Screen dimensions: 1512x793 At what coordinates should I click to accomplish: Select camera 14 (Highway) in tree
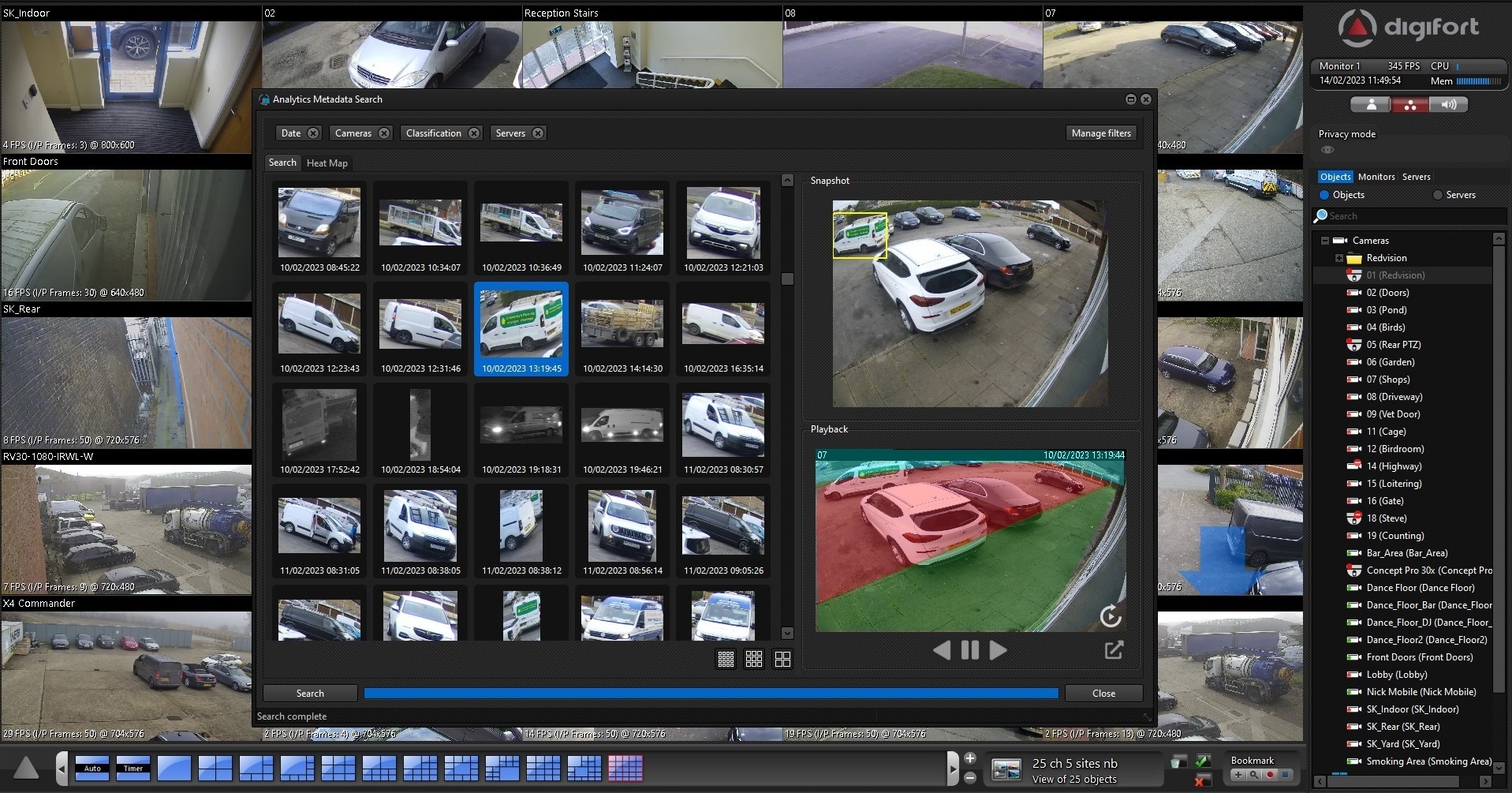[1394, 466]
